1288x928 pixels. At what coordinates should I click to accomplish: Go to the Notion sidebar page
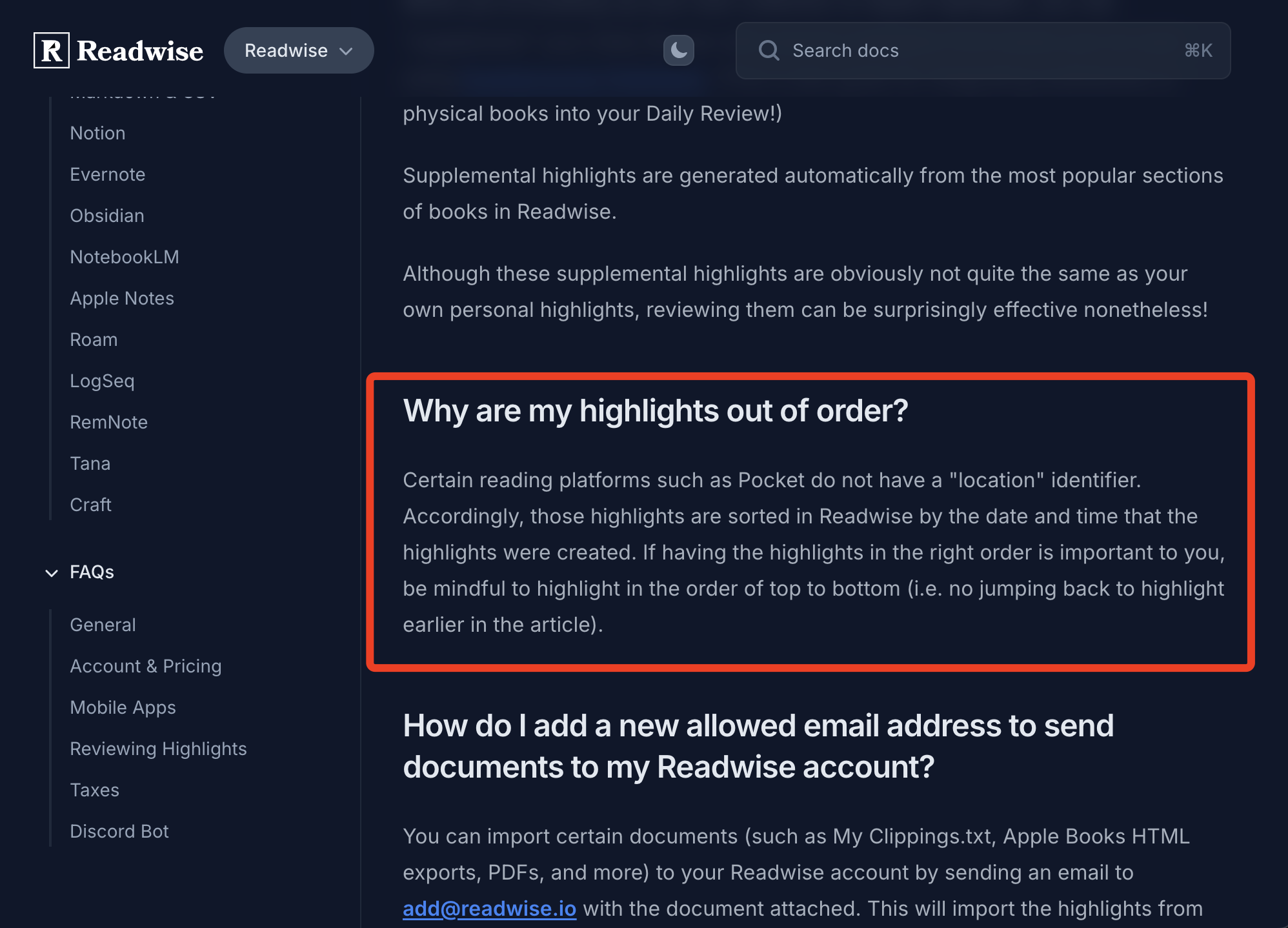coord(97,133)
